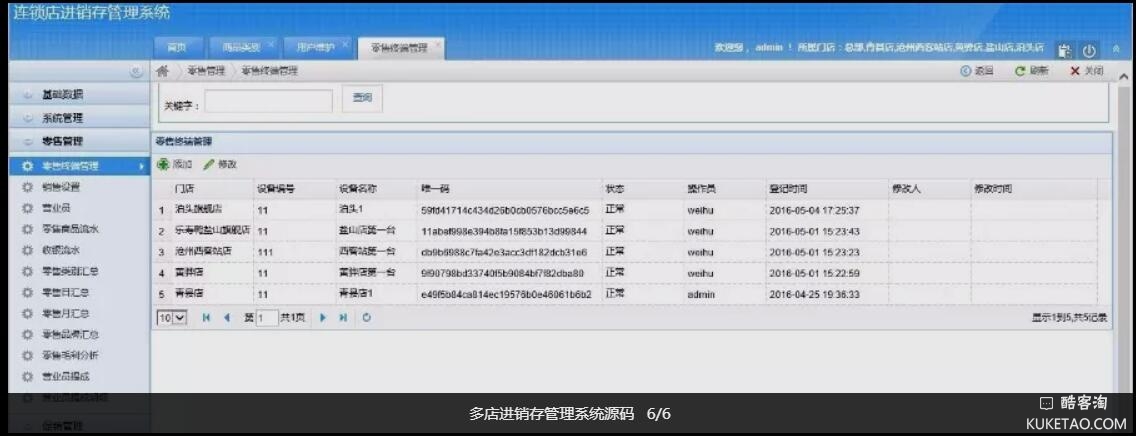Open the rows-per-page dropdown showing 10

pyautogui.click(x=172, y=317)
